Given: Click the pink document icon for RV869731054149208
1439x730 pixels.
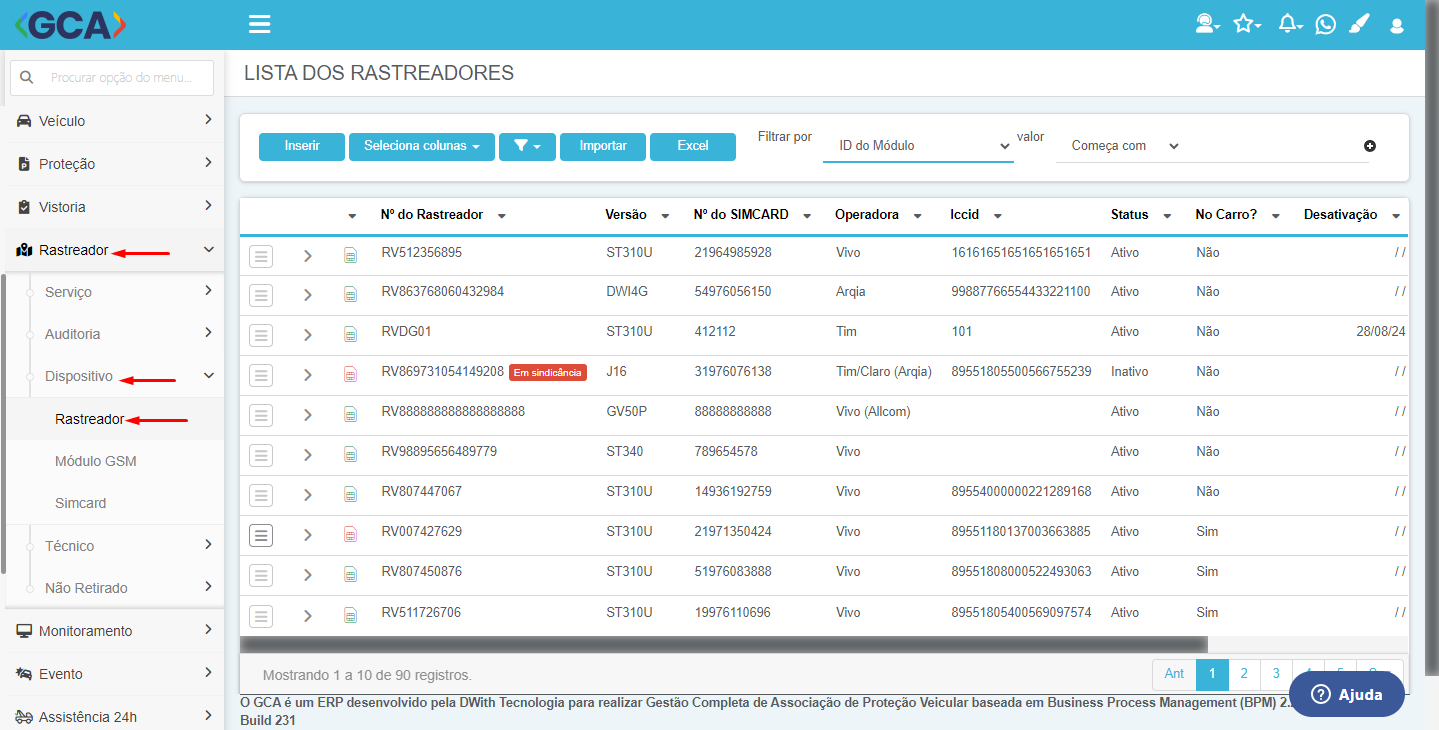Looking at the screenshot, I should (350, 374).
